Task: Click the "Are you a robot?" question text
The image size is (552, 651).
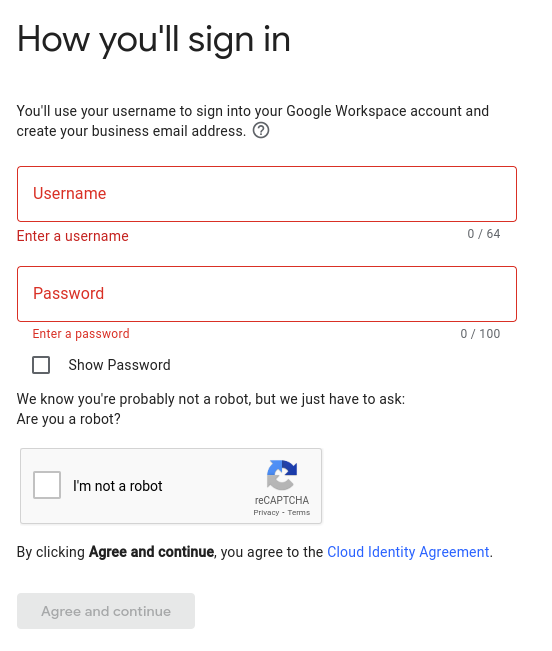Action: pyautogui.click(x=68, y=419)
